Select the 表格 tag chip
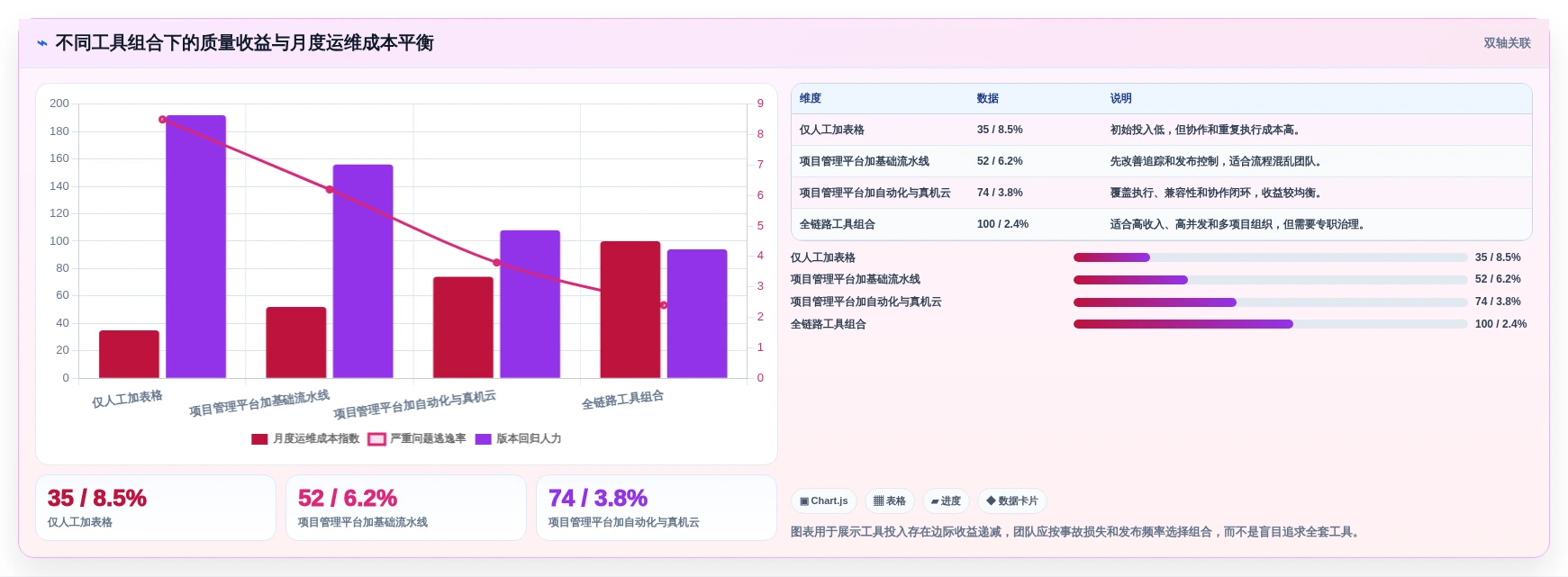Image resolution: width=1568 pixels, height=577 pixels. [890, 501]
